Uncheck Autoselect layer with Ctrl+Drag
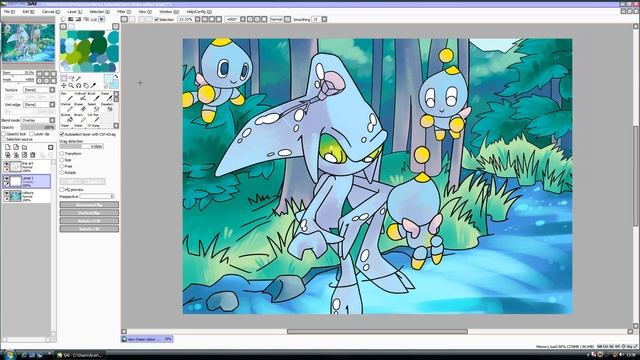The image size is (640, 360). [62, 134]
